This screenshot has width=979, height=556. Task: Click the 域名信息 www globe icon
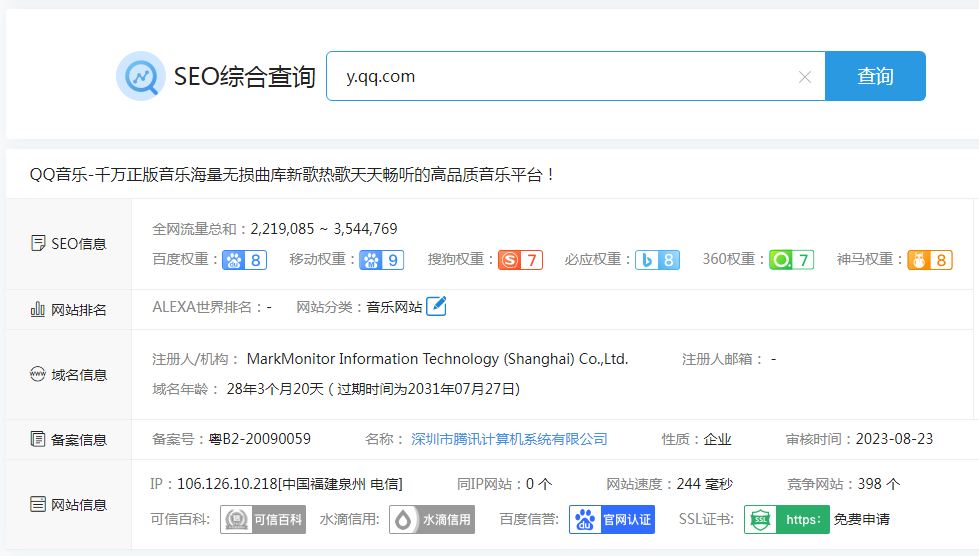(x=37, y=374)
